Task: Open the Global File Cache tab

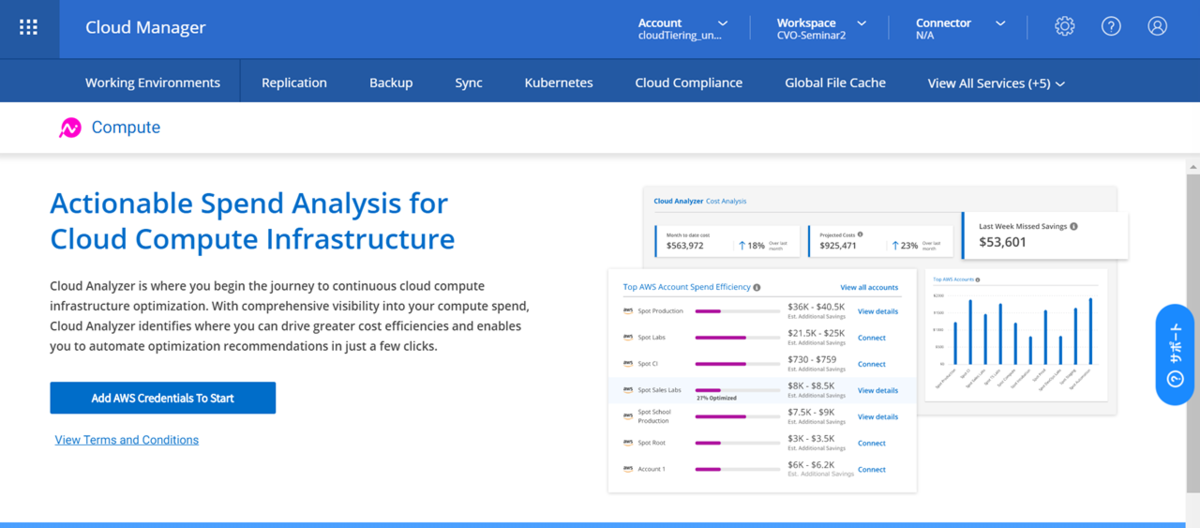Action: (x=835, y=83)
